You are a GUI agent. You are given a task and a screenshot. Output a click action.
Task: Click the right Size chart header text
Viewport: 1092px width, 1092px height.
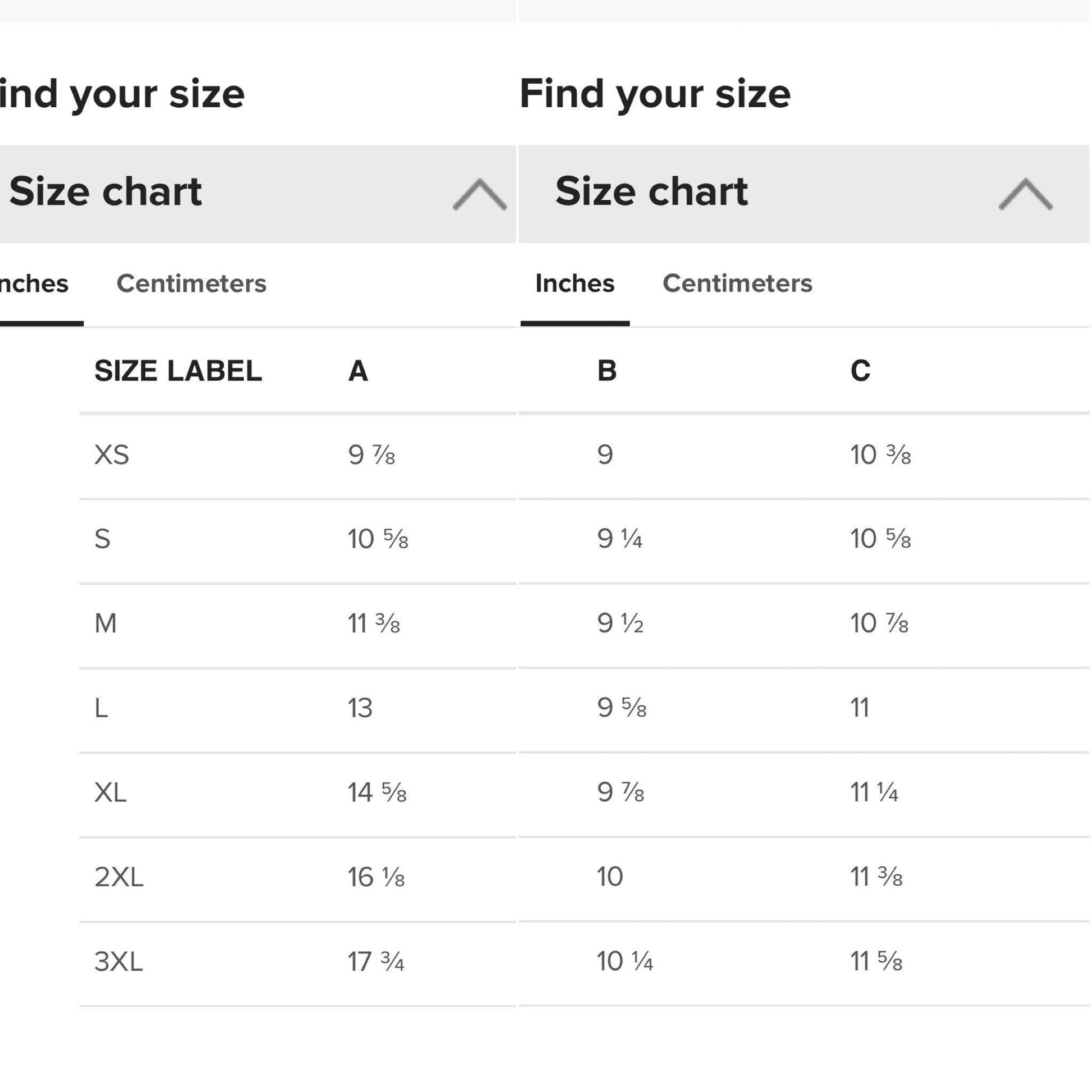point(651,191)
